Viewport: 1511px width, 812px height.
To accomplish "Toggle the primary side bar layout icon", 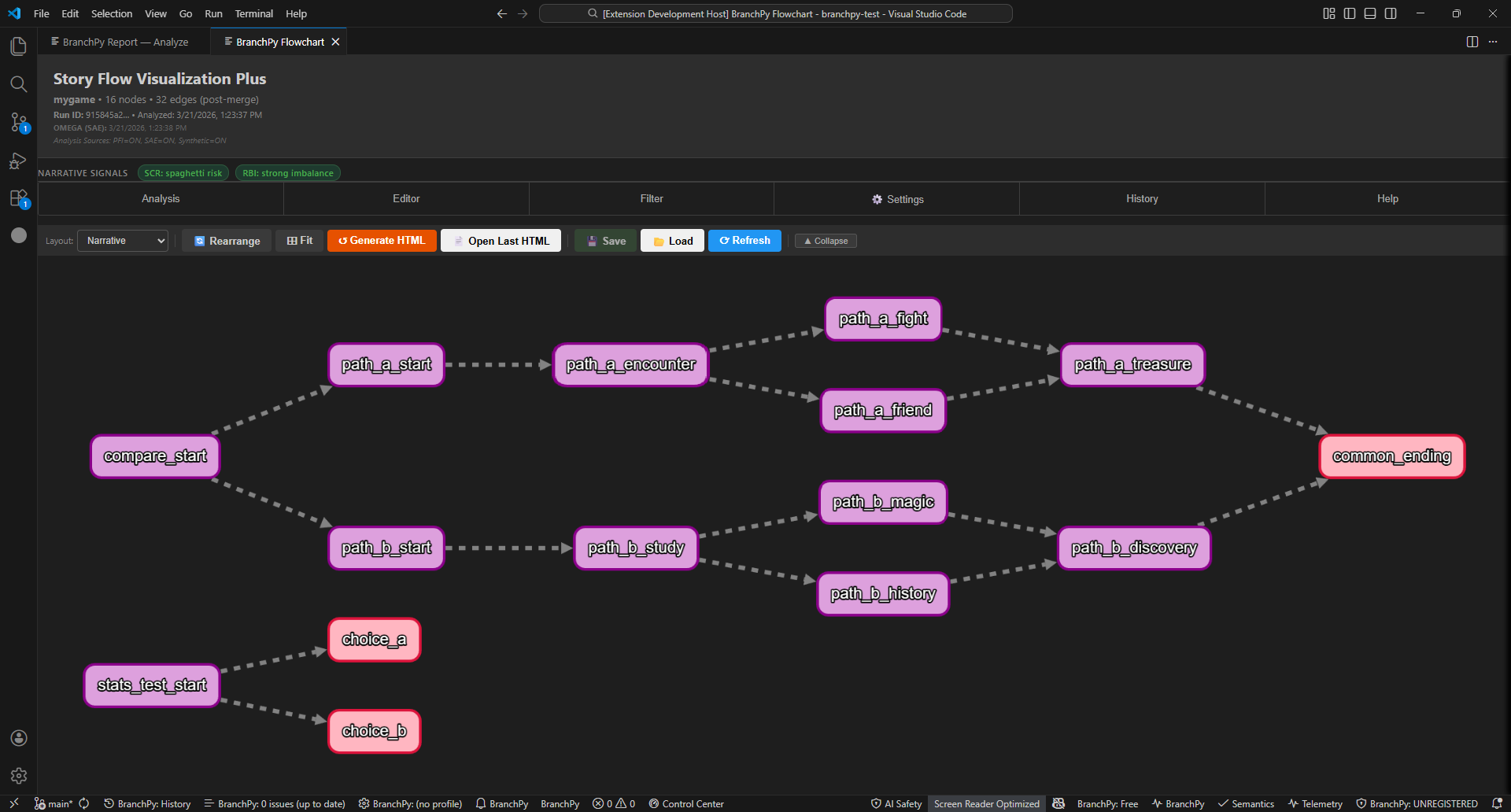I will pos(1349,13).
